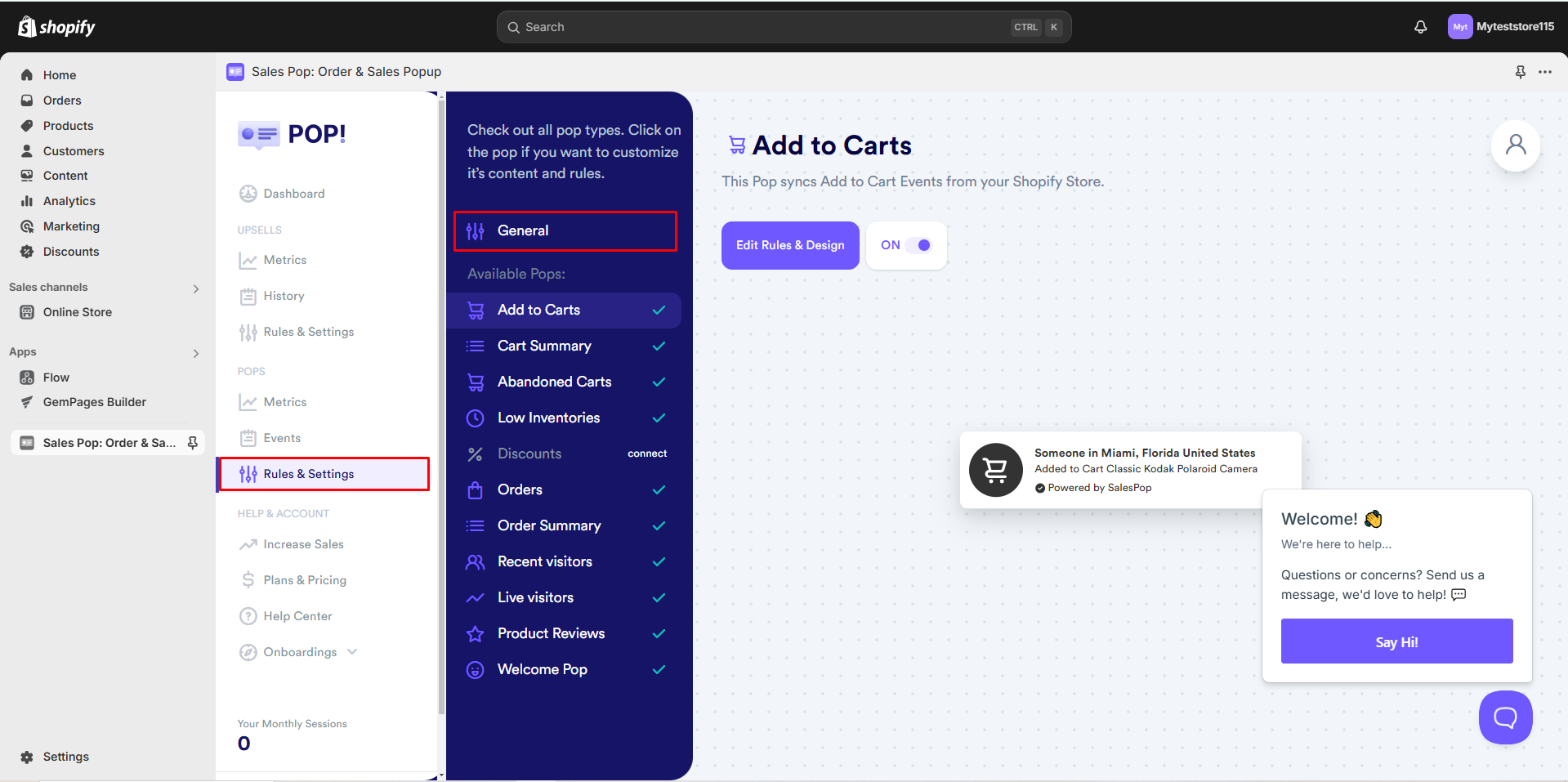Open the Low Inventories pop settings

548,418
